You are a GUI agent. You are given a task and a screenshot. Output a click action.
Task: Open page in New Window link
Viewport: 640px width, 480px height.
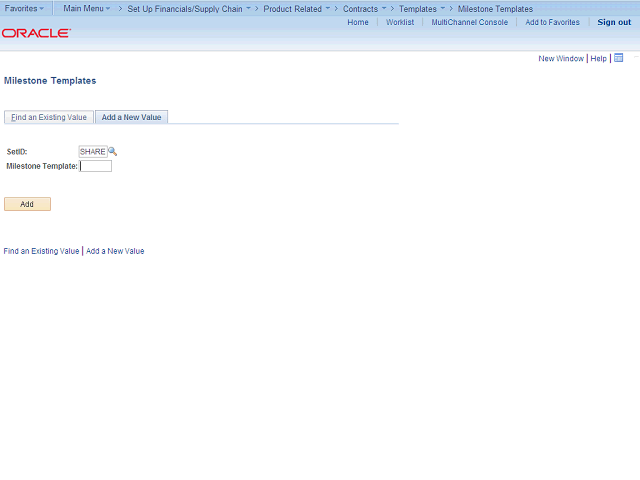[561, 58]
